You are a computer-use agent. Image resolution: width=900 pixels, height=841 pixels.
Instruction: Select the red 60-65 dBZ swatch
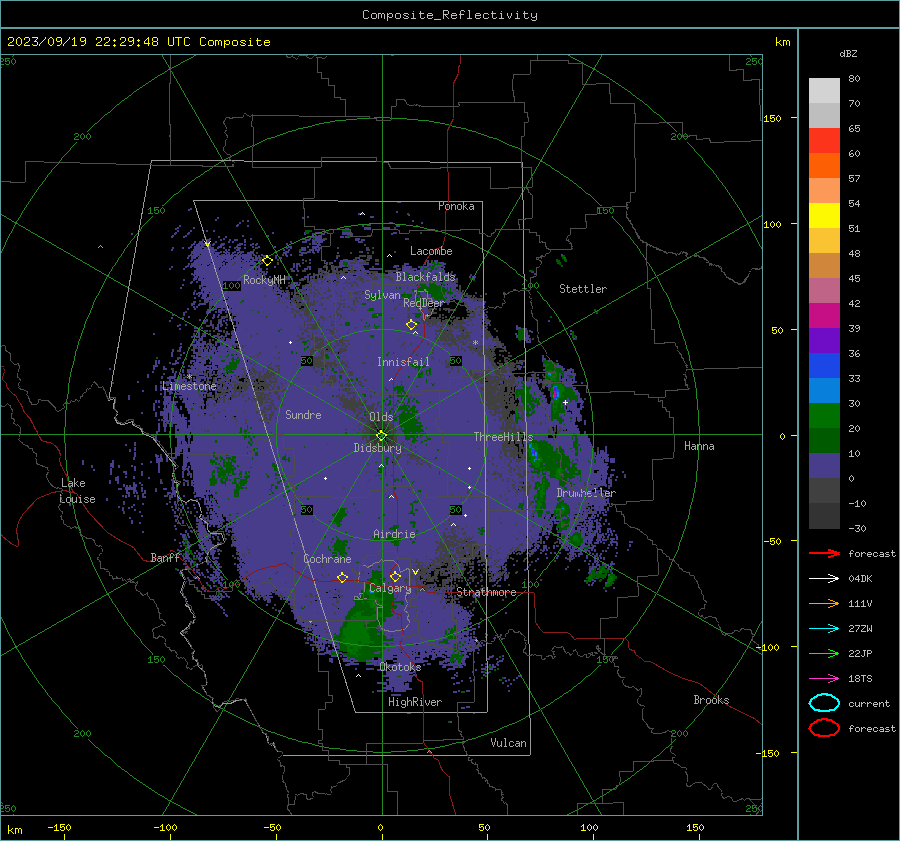click(x=824, y=141)
